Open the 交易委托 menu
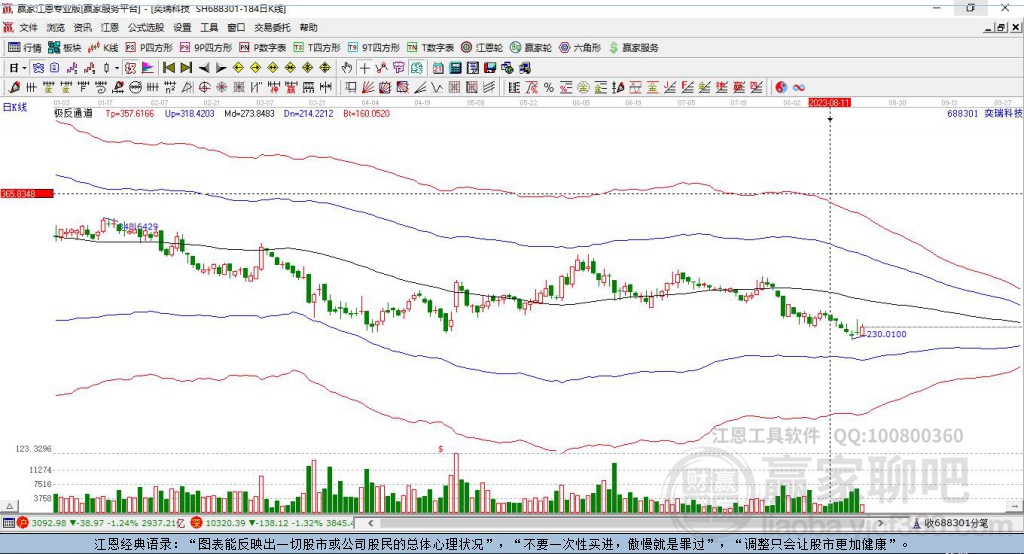1024x554 pixels. pyautogui.click(x=272, y=27)
